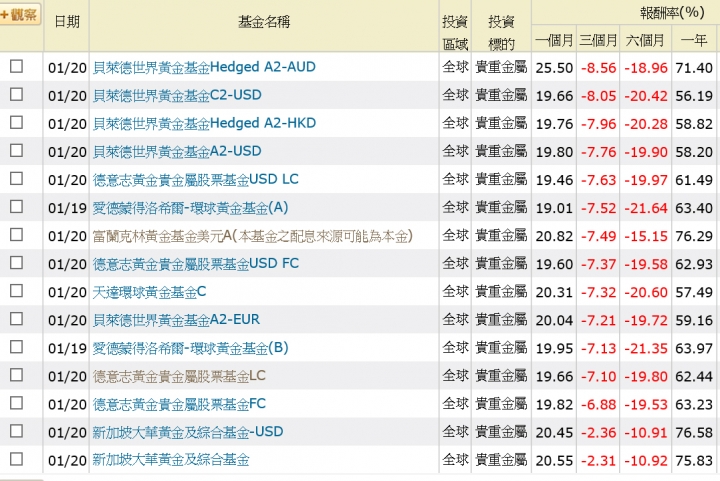
Task: Tick checkbox for 貝萊德世界黃金基金A2-USD
Action: click(17, 151)
